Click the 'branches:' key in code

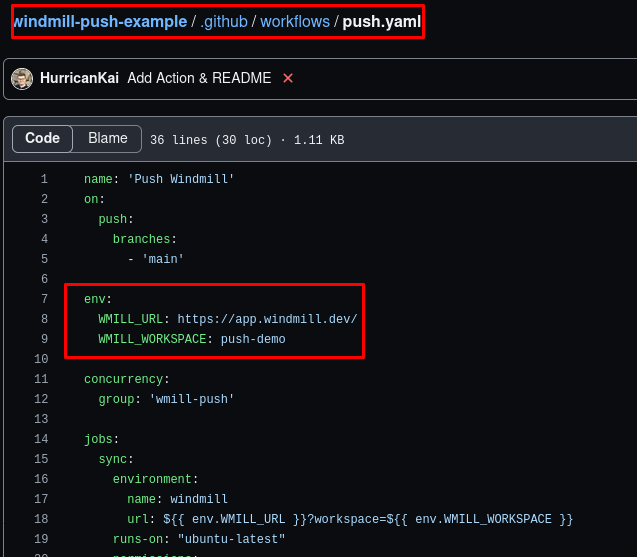click(145, 239)
